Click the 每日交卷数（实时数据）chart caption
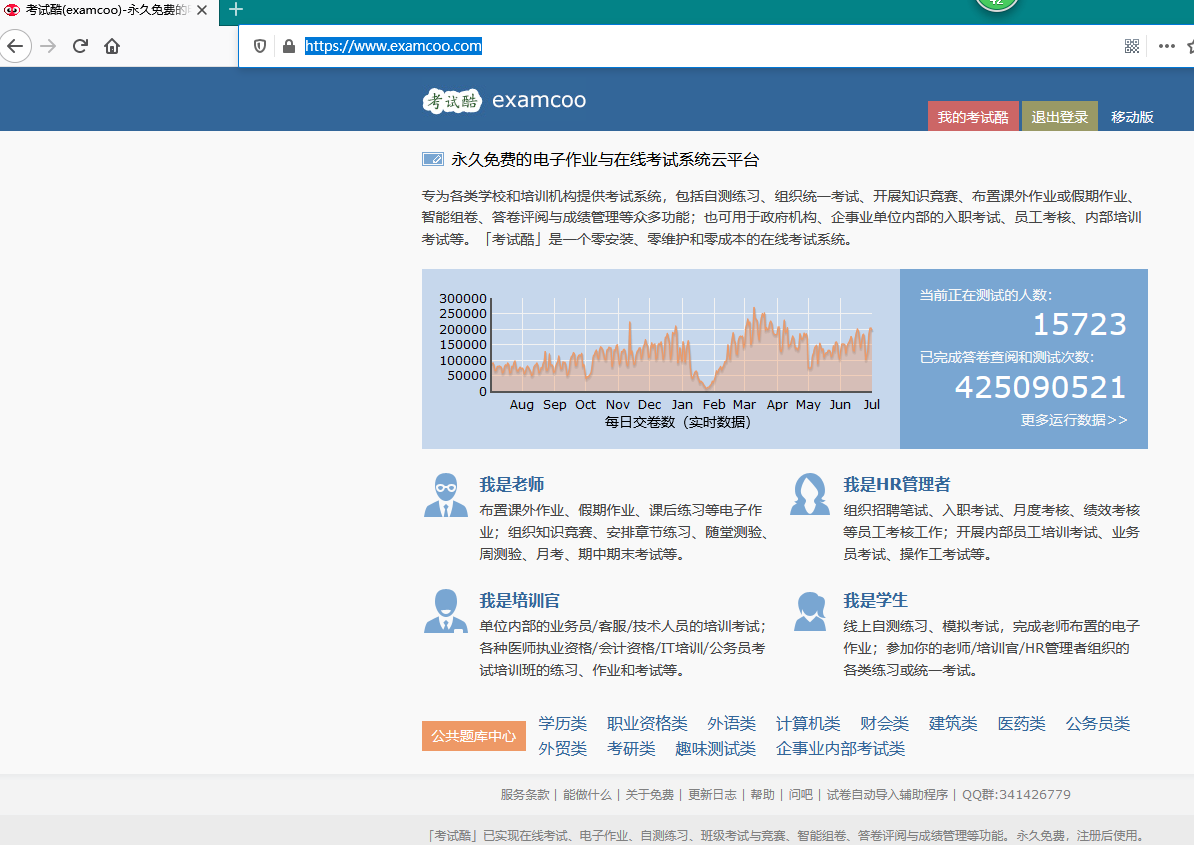 click(x=678, y=422)
